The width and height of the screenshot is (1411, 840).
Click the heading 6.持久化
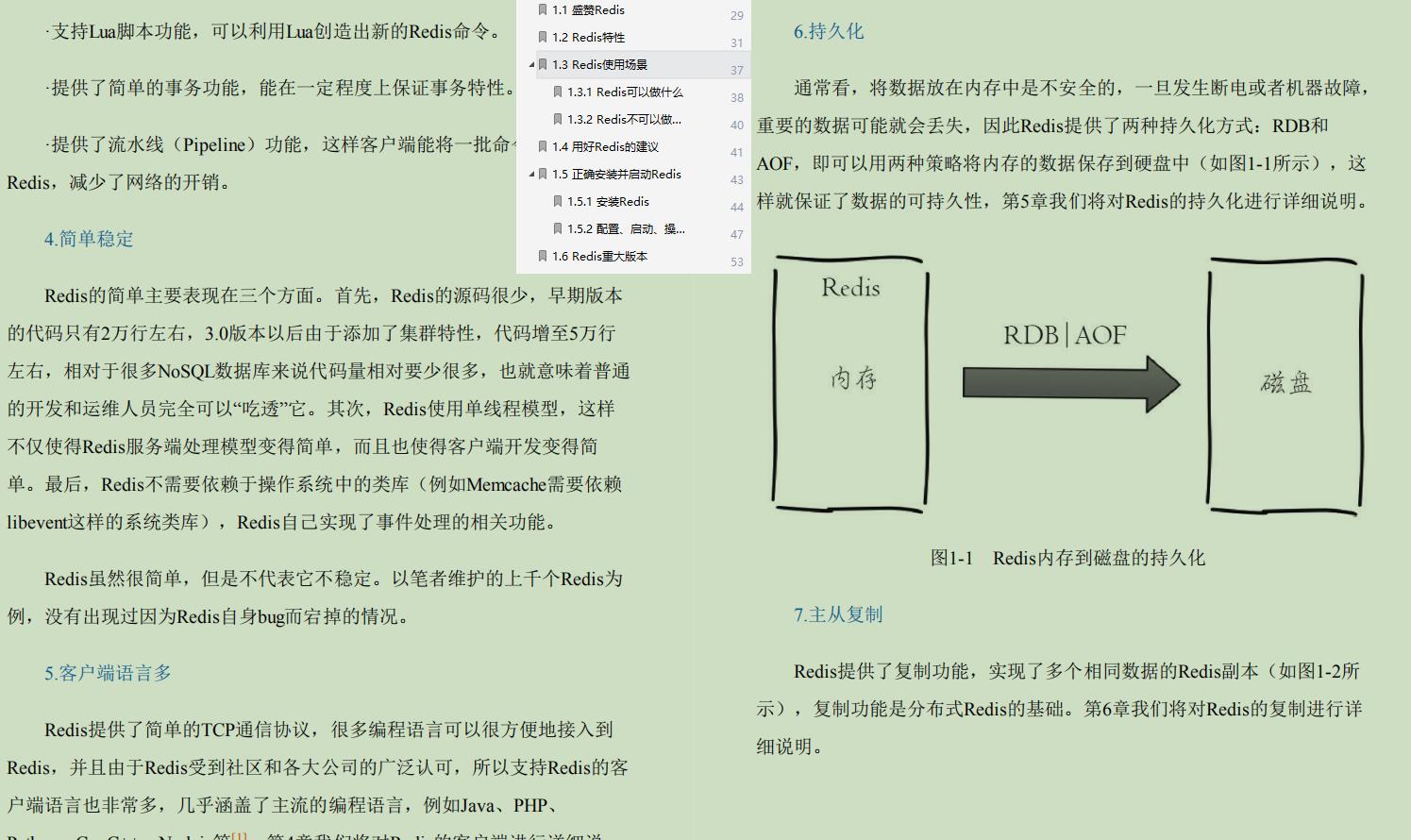click(829, 31)
